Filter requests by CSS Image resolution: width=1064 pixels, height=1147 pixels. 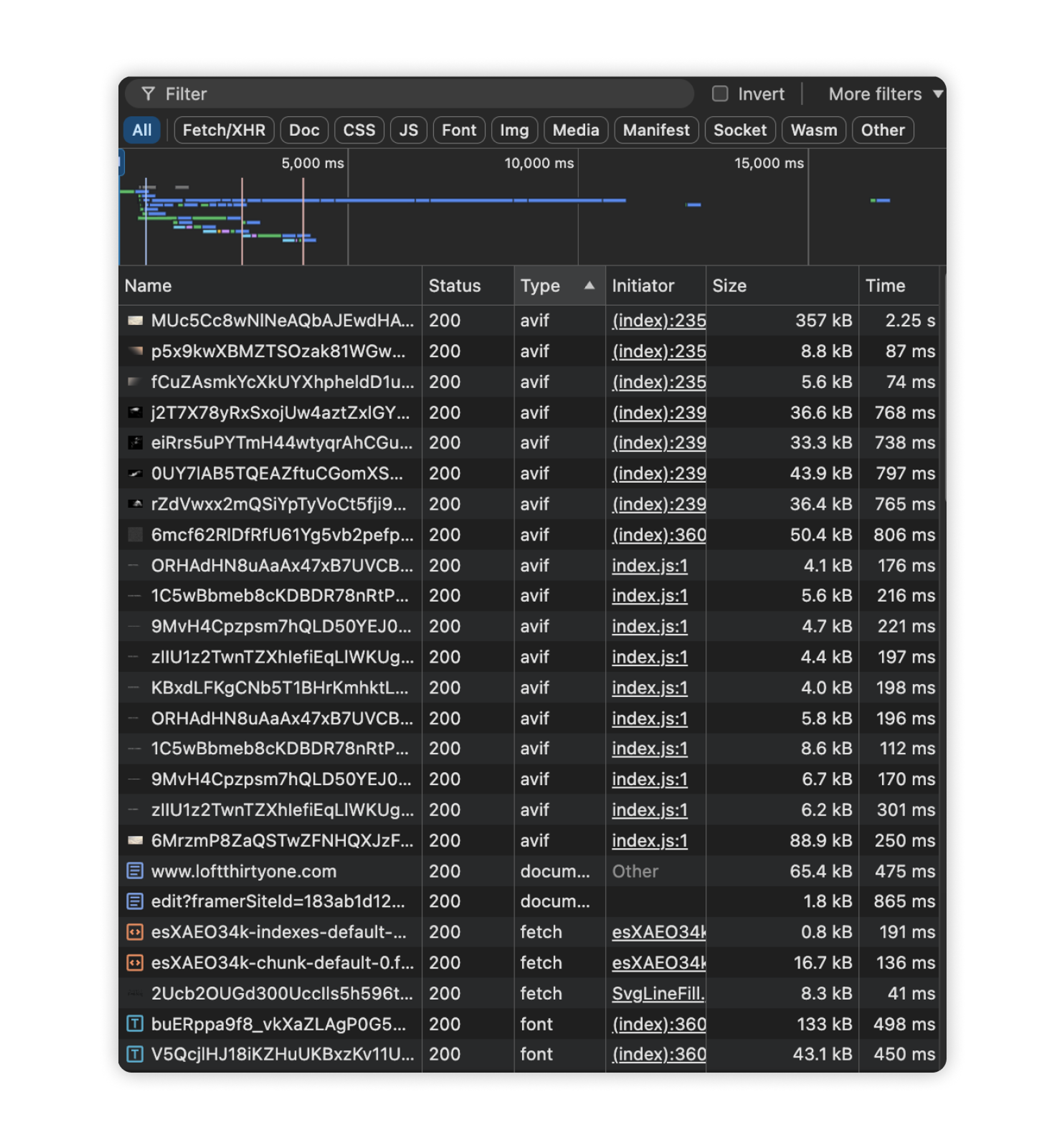359,130
